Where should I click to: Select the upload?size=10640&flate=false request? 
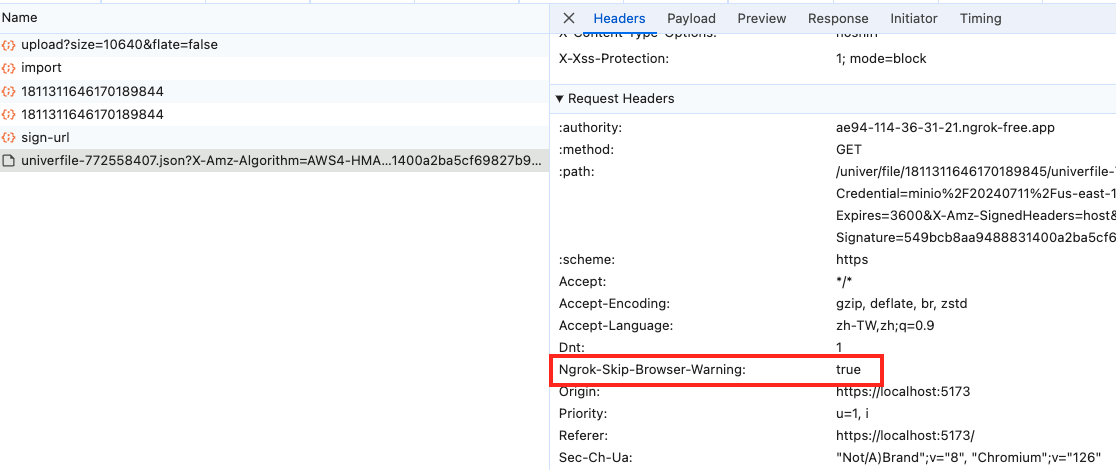(119, 45)
